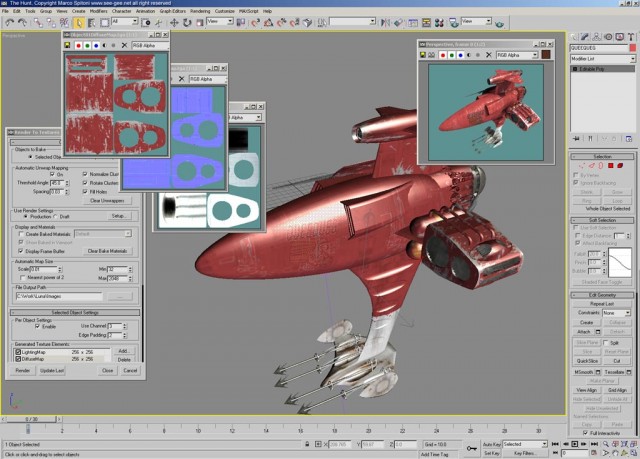Toggle the Display Frame Buffer checkbox
This screenshot has width=640, height=459.
coord(21,251)
